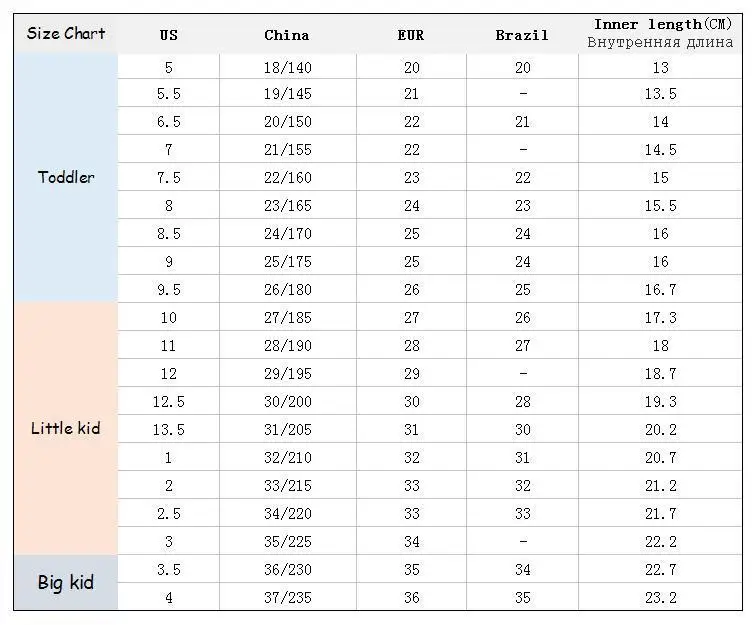The width and height of the screenshot is (755, 625).
Task: Click China size 37/235 cell
Action: click(287, 598)
